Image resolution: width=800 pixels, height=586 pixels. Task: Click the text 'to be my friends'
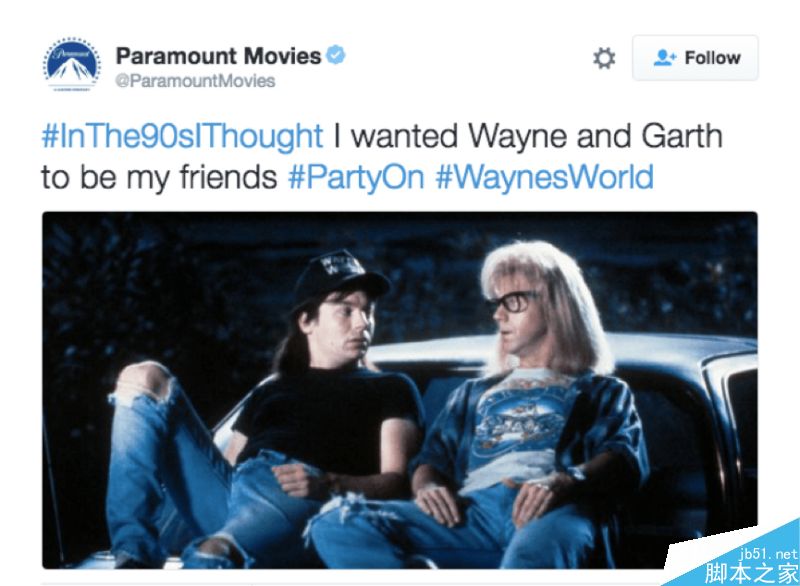tap(159, 177)
